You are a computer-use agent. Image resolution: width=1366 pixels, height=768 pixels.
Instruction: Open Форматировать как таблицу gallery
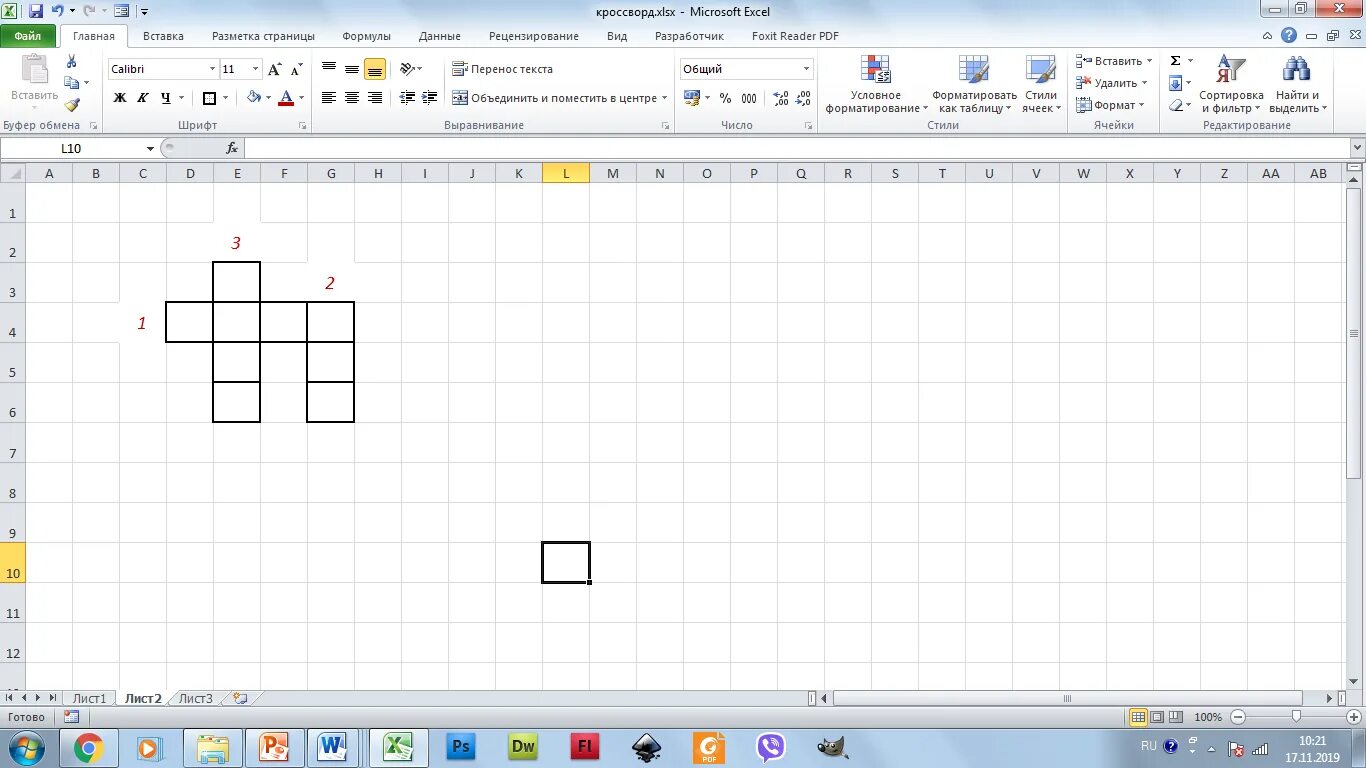tap(974, 85)
